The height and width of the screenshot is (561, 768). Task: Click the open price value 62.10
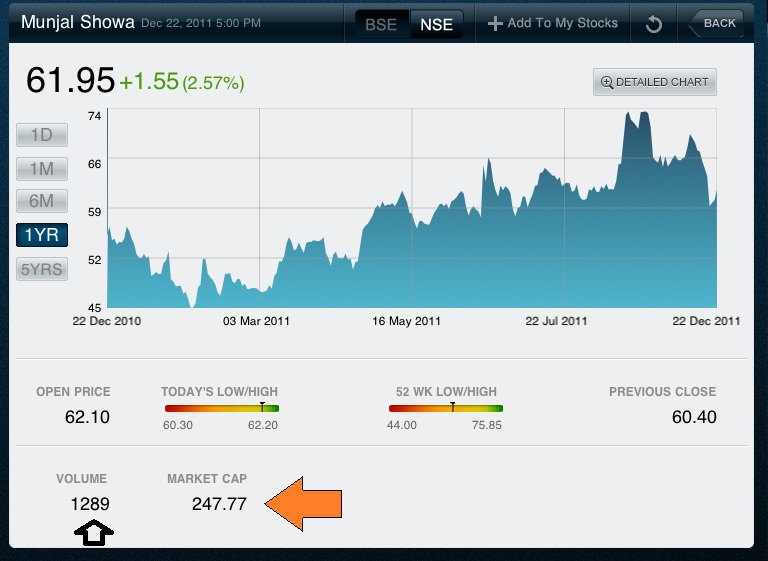tap(87, 417)
